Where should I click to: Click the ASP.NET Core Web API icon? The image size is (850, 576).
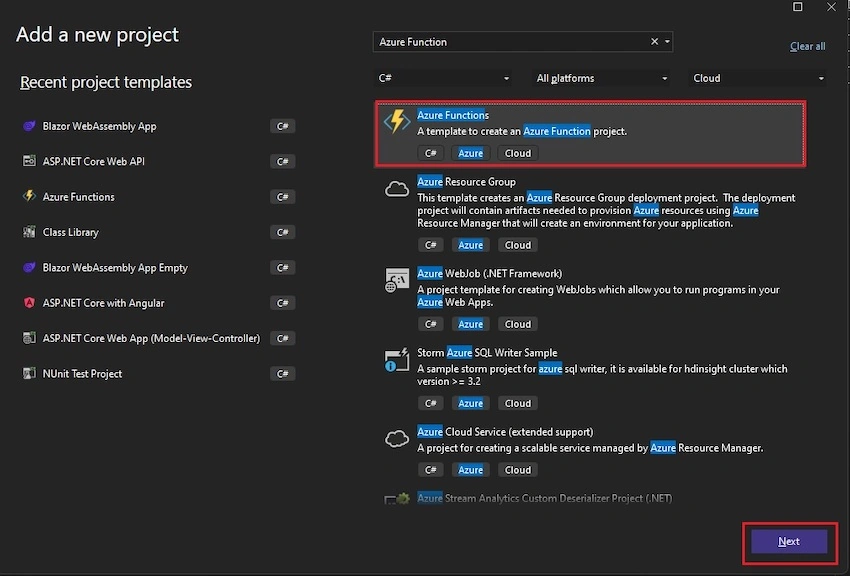pos(29,161)
